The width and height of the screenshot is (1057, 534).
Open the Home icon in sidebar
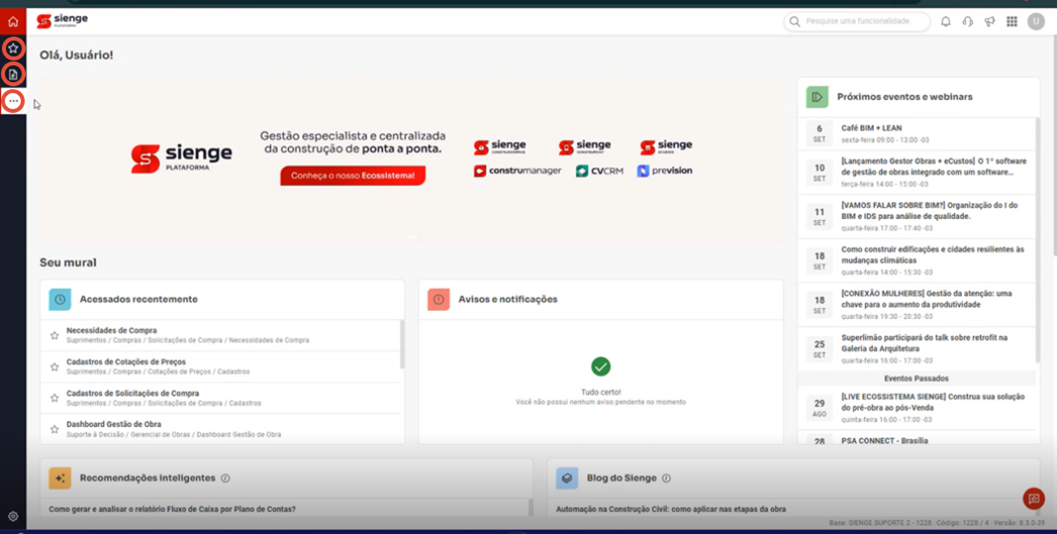pyautogui.click(x=13, y=22)
